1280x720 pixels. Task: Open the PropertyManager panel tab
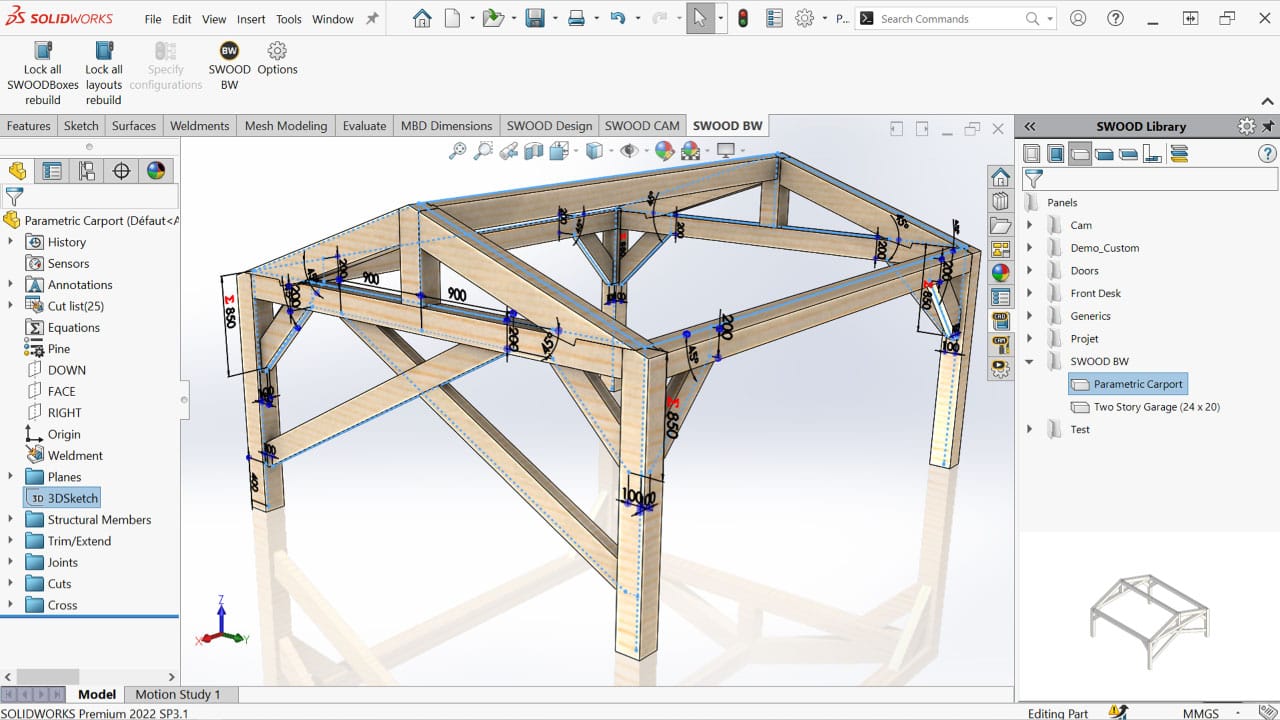[52, 170]
